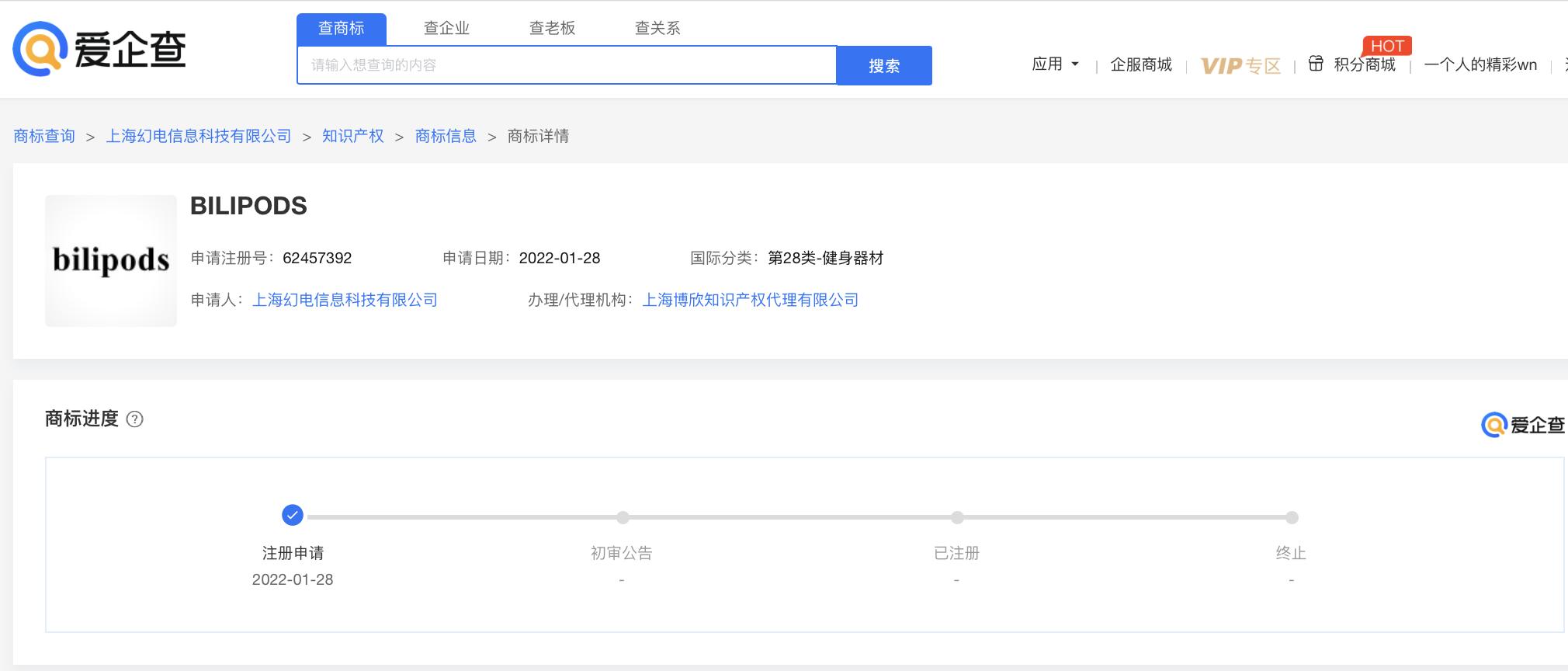Image resolution: width=1568 pixels, height=671 pixels.
Task: Click the 已注册 progress marker dot
Action: pos(957,517)
